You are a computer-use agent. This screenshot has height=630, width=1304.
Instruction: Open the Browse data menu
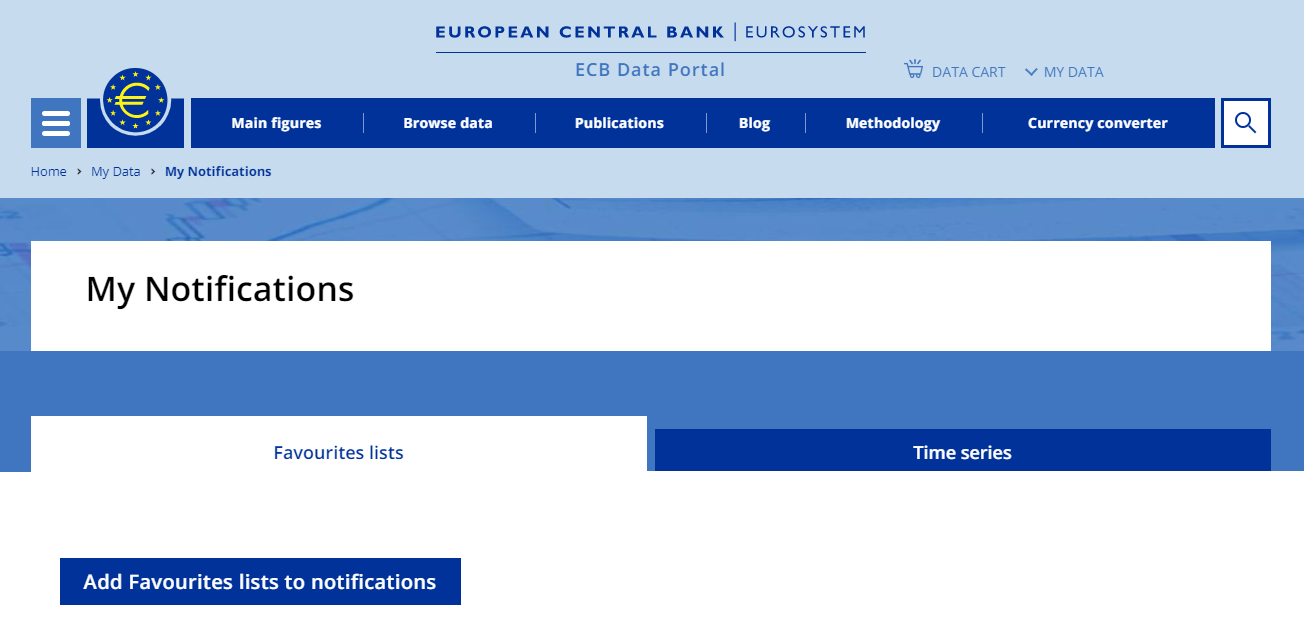pyautogui.click(x=448, y=123)
